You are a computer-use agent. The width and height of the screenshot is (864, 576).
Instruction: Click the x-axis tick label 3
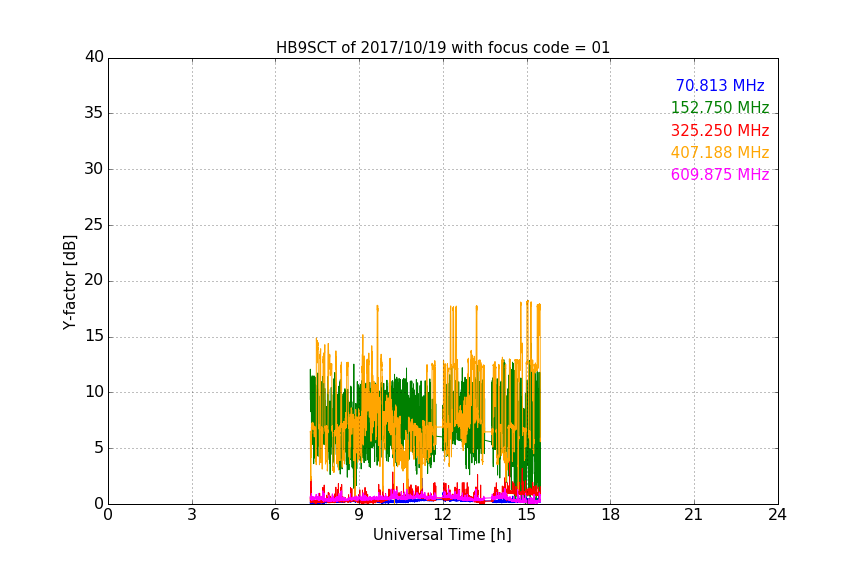coord(192,515)
